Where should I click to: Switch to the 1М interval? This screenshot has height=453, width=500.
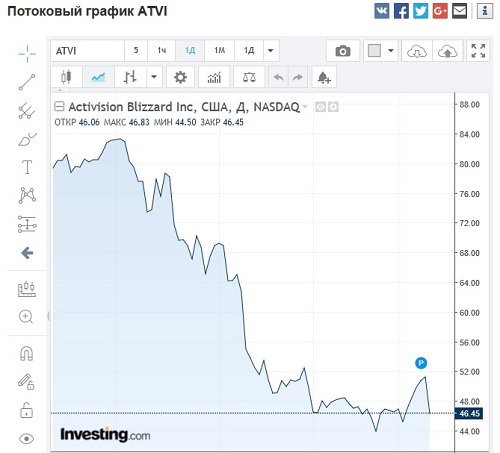click(x=219, y=51)
